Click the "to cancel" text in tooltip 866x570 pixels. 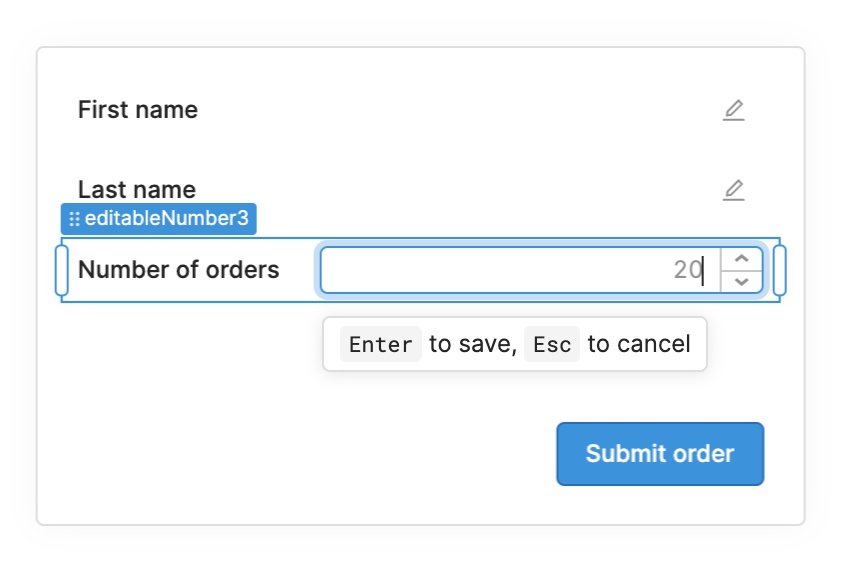639,344
